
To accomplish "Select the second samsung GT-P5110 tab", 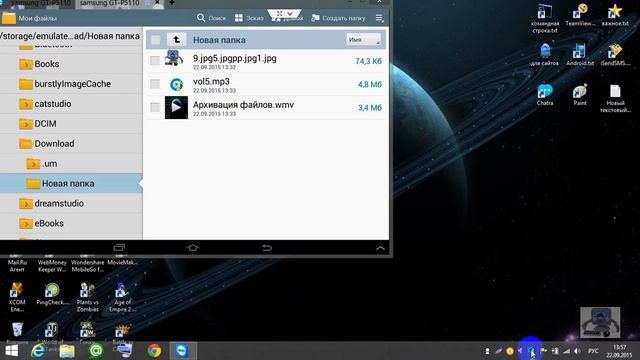I will point(109,3).
